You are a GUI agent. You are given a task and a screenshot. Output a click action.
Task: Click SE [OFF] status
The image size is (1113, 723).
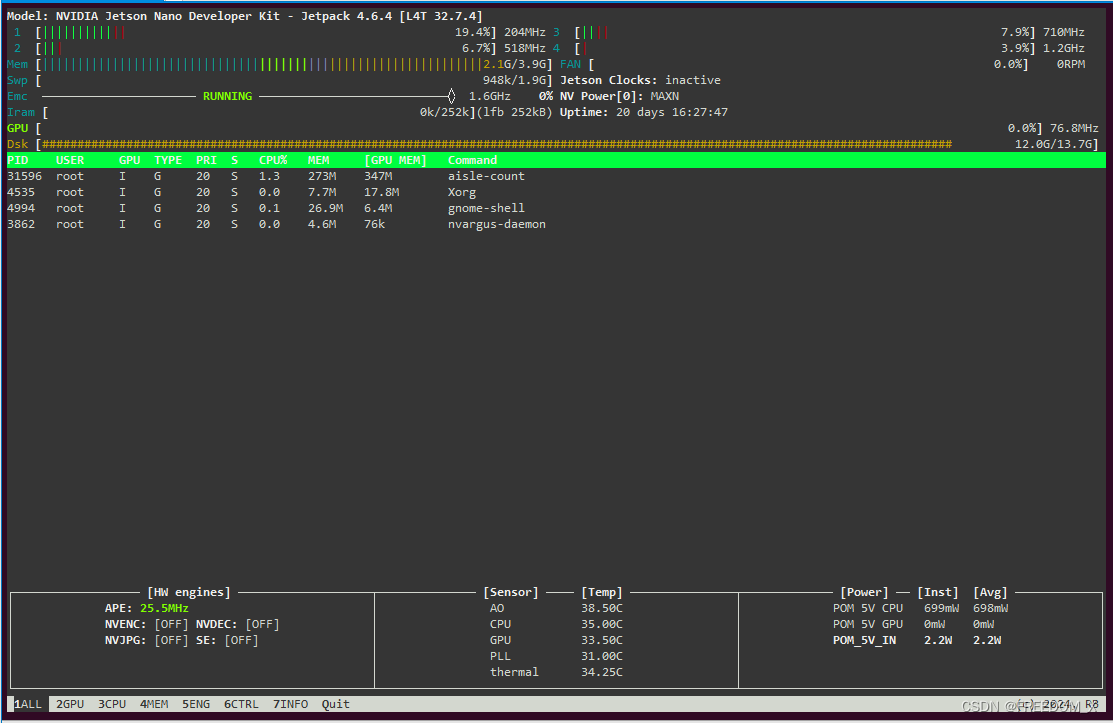tap(241, 640)
